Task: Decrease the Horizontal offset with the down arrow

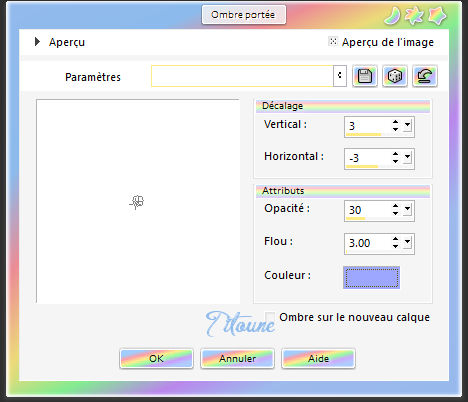Action: click(395, 161)
